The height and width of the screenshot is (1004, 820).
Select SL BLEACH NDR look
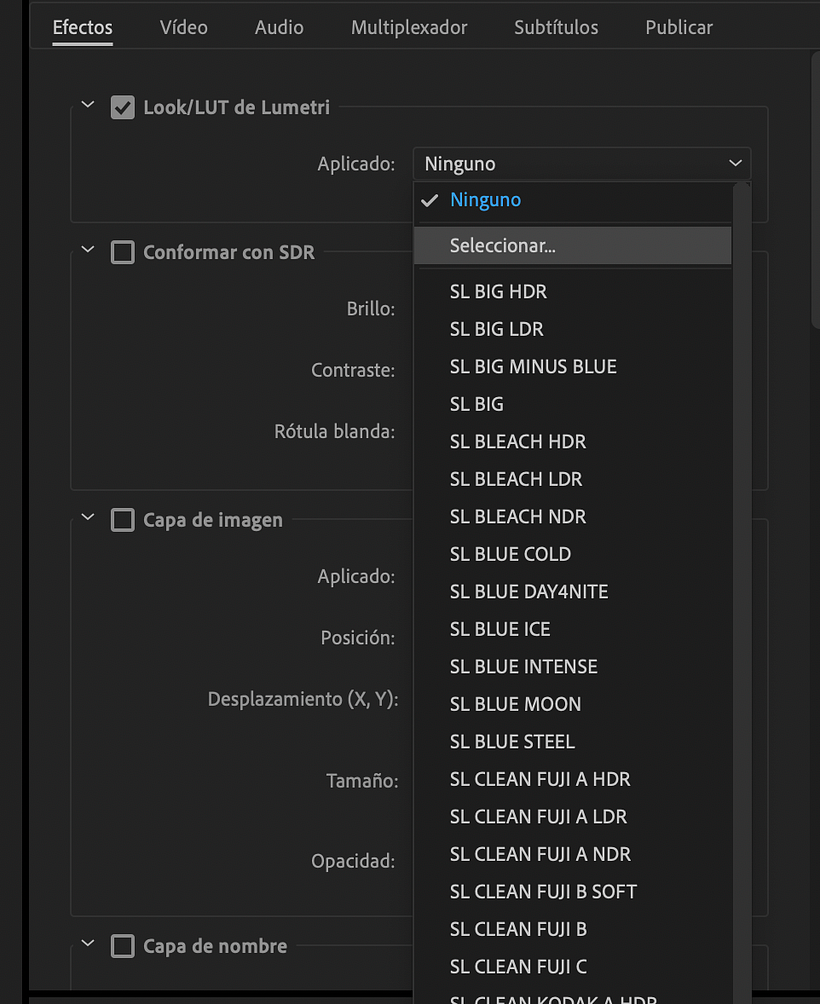pos(572,517)
